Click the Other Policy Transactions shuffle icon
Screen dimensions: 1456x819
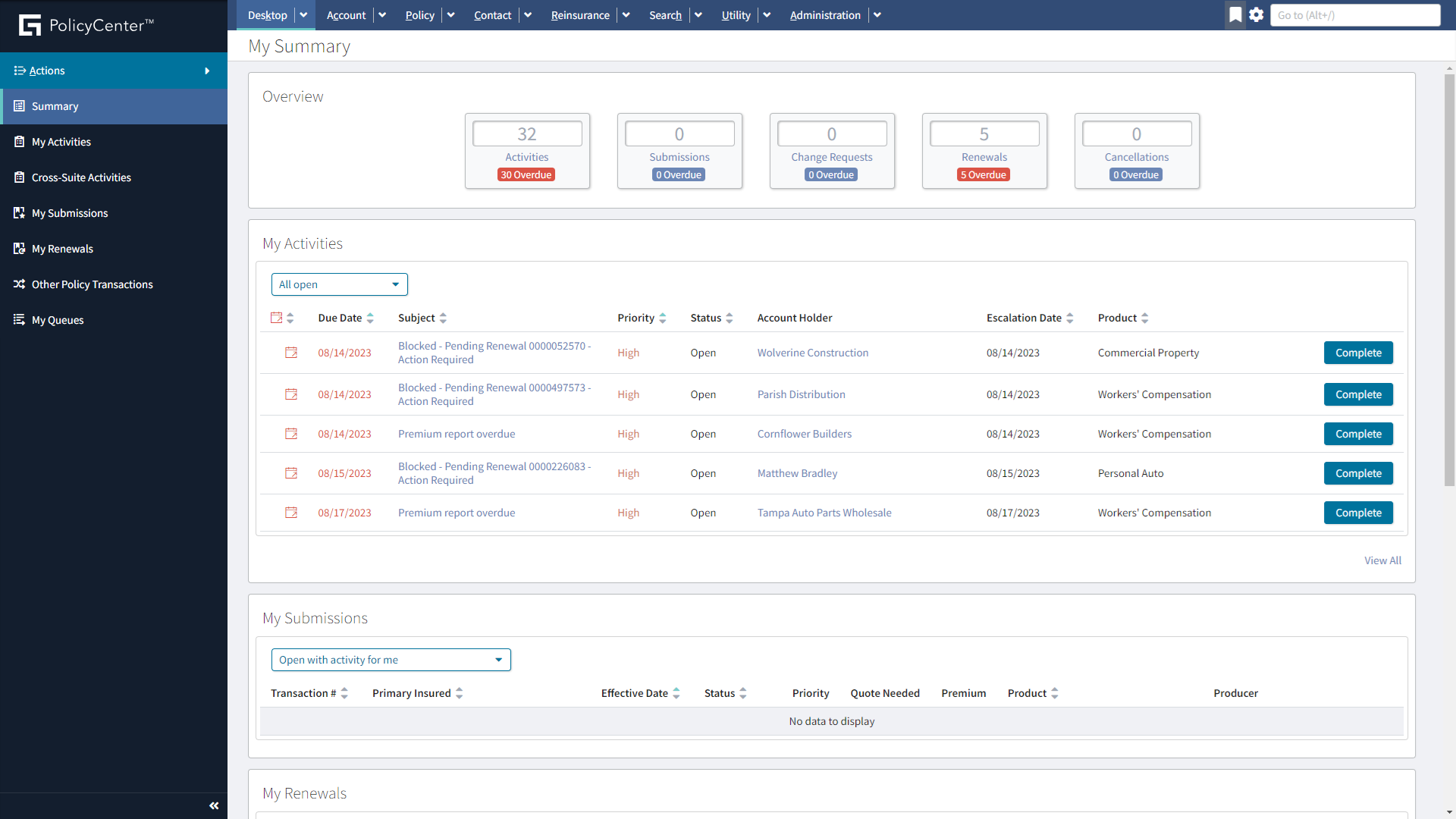[x=19, y=284]
